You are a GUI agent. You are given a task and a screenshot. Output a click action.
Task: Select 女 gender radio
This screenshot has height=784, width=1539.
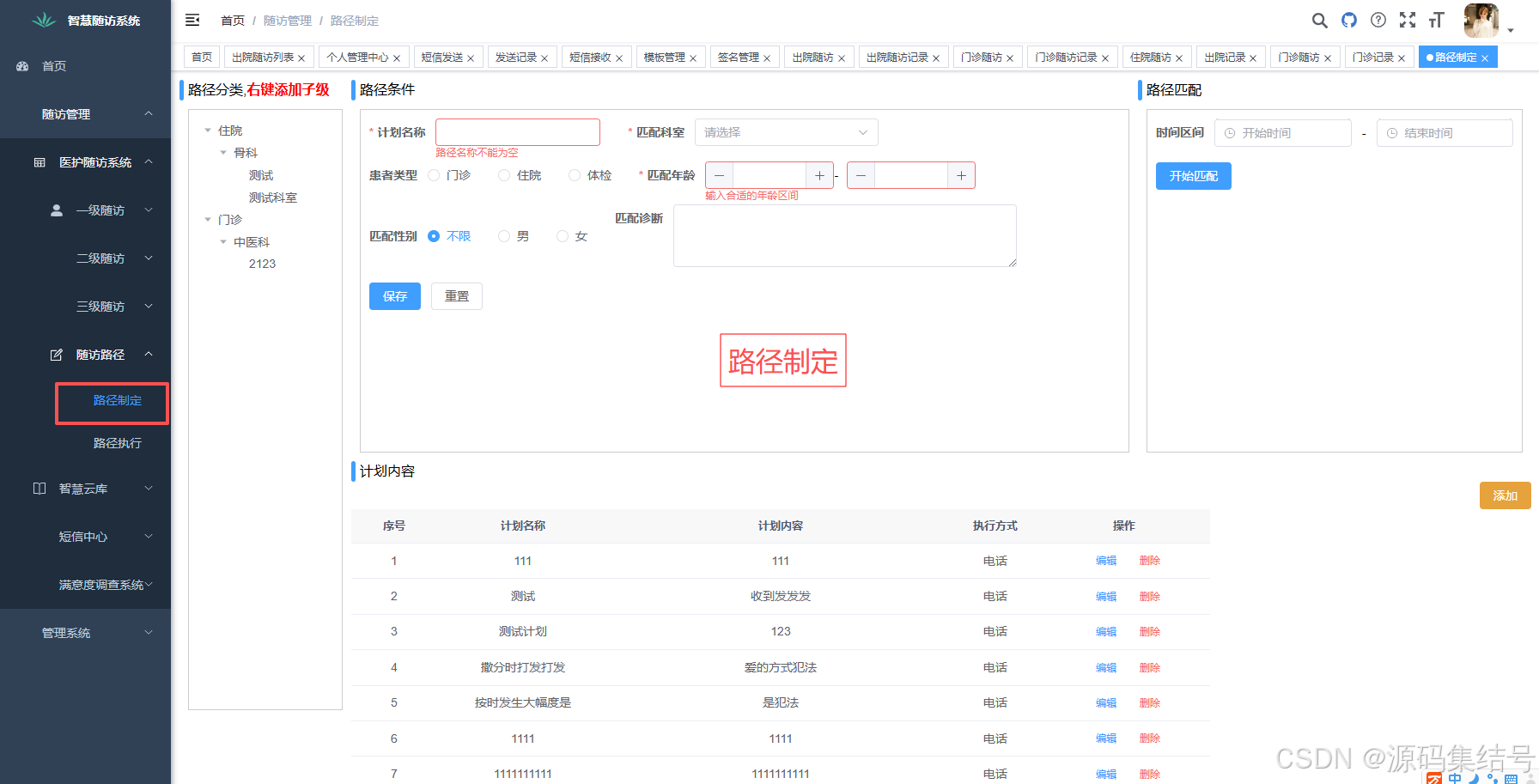563,236
